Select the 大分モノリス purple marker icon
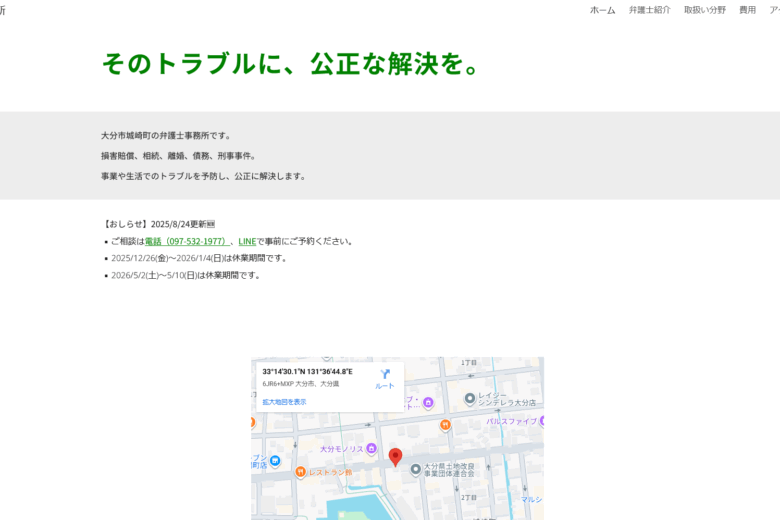Screen dimensions: 780x520 point(371,449)
